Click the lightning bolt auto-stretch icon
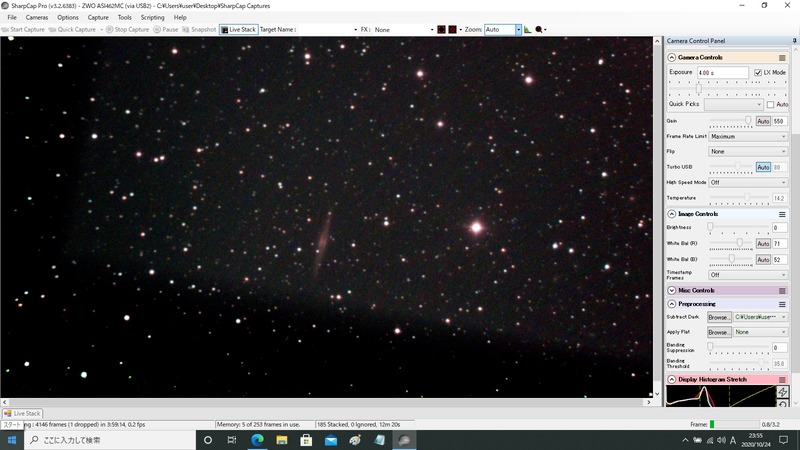Viewport: 800px width, 450px height. point(783,392)
